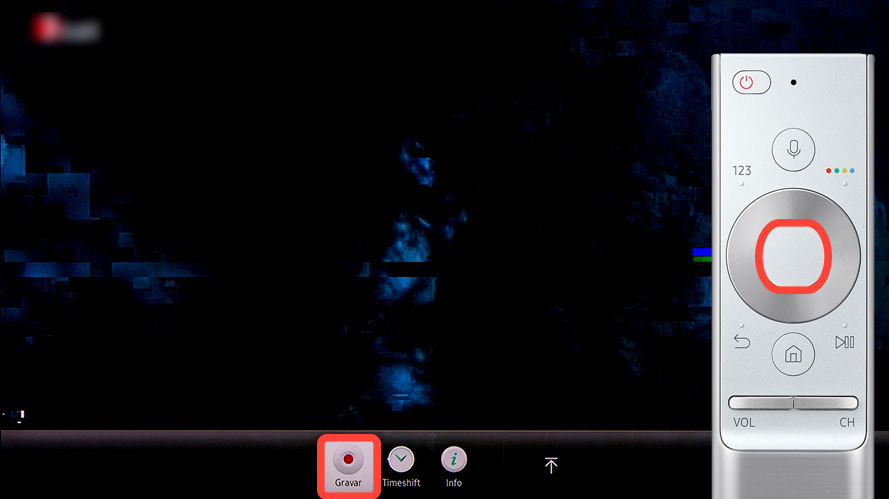889x499 pixels.
Task: Navigate right on the remote directional ring
Action: (x=846, y=256)
